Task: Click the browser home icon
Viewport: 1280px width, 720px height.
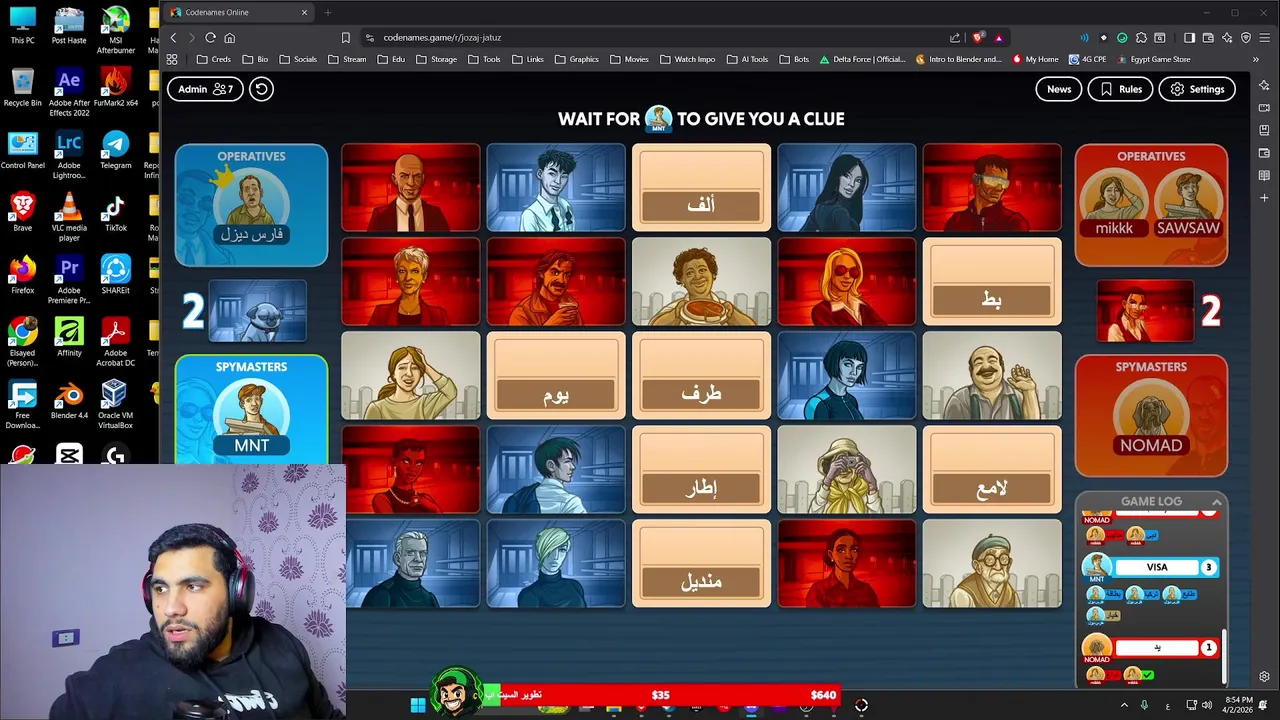Action: click(230, 38)
